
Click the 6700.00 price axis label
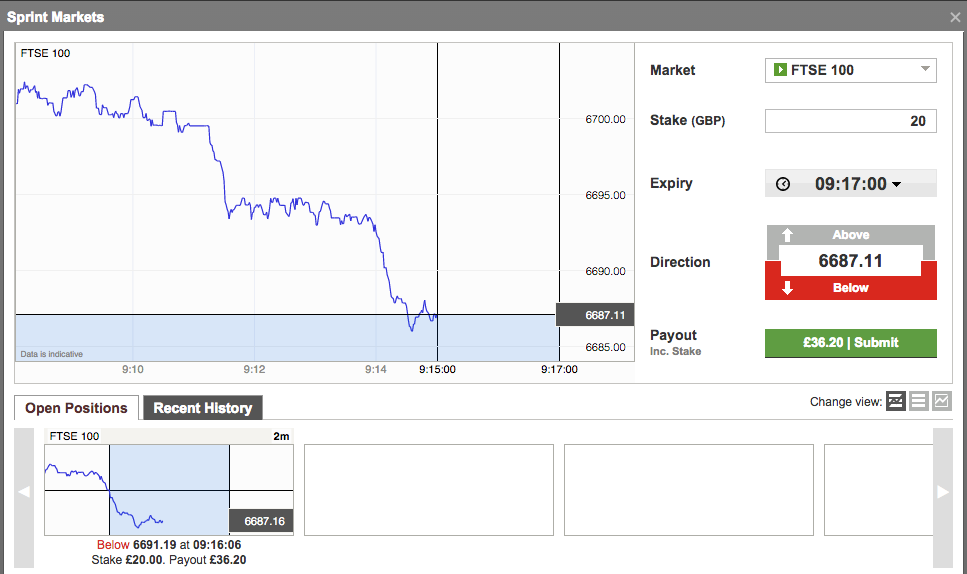605,119
